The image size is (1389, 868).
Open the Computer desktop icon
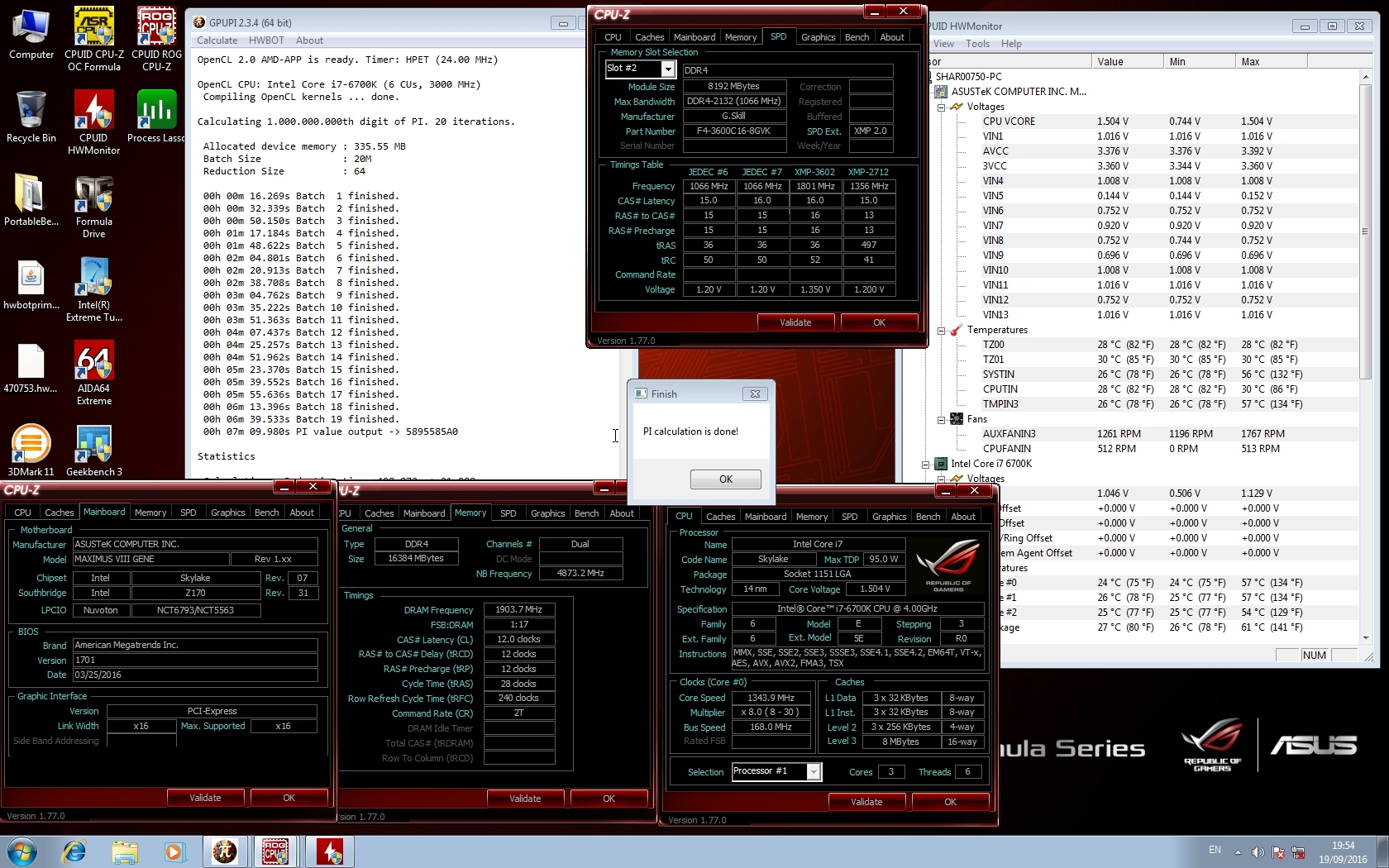point(31,33)
